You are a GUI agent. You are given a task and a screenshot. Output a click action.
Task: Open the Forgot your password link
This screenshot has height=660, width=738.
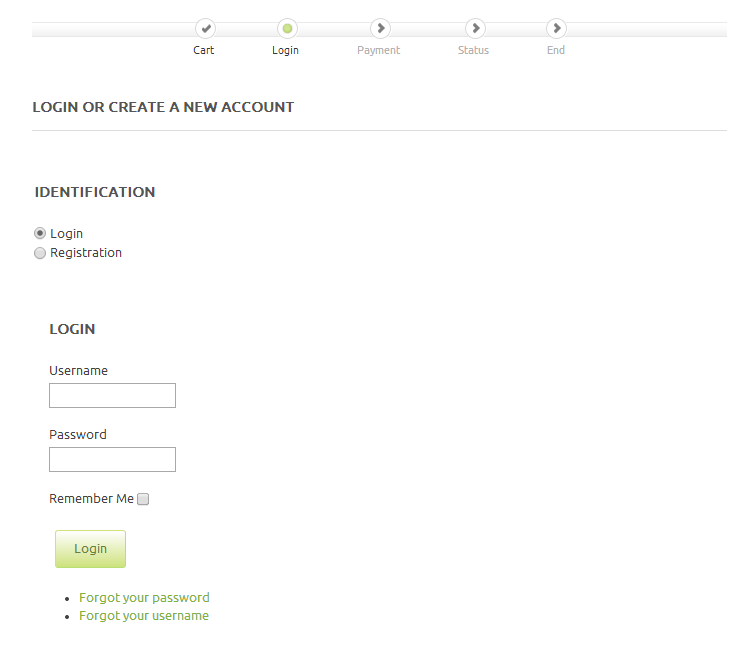(x=144, y=598)
